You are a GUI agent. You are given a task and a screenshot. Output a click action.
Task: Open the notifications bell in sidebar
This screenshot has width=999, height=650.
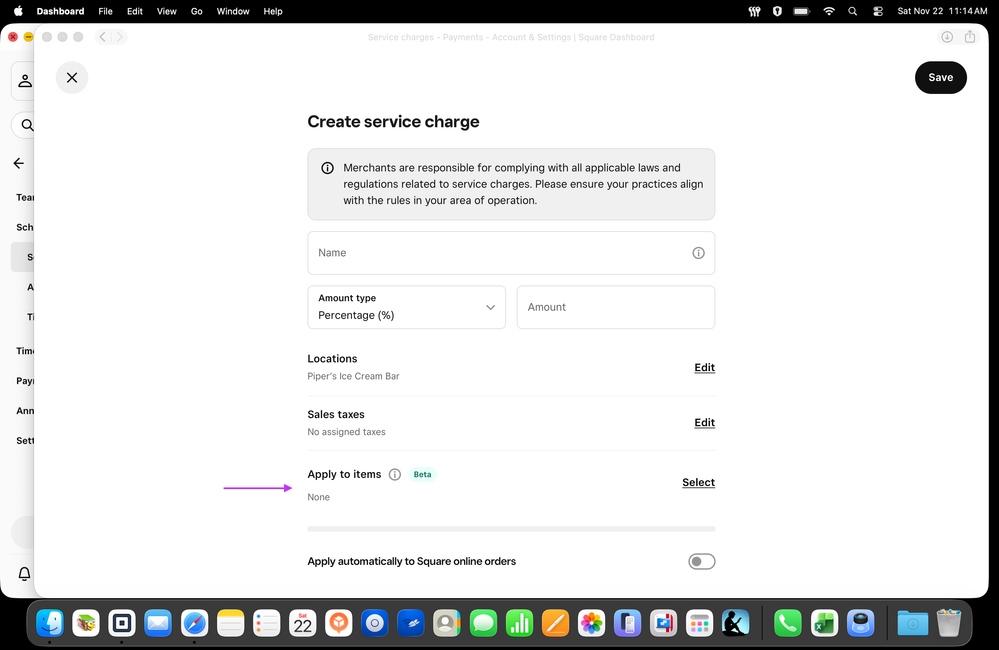point(24,574)
